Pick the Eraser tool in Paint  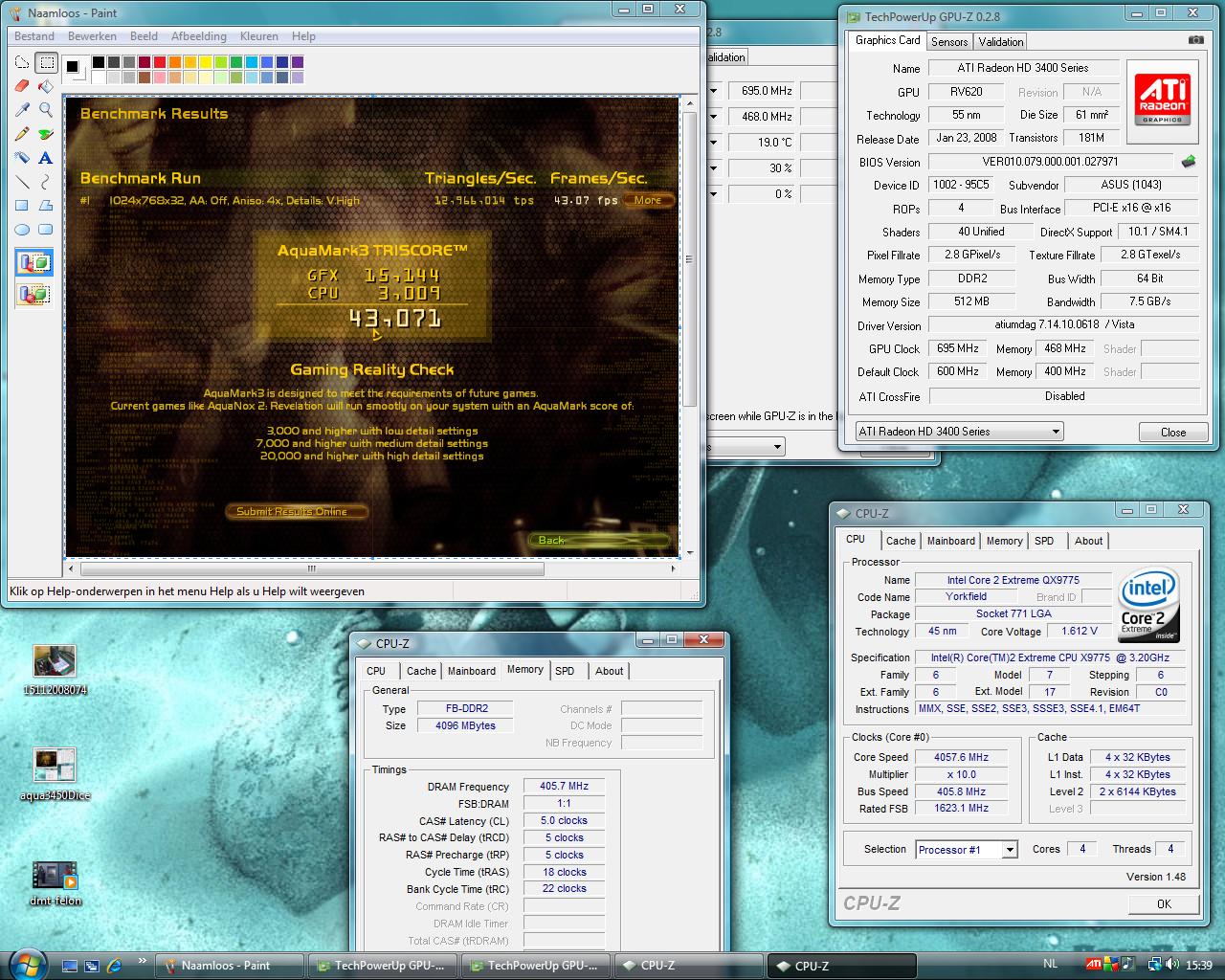pyautogui.click(x=22, y=86)
